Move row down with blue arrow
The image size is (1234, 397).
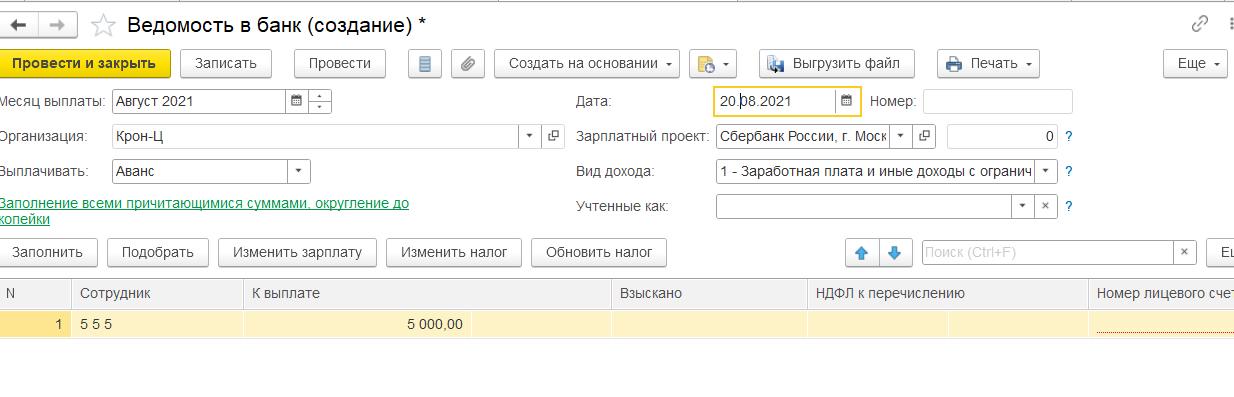(x=896, y=253)
